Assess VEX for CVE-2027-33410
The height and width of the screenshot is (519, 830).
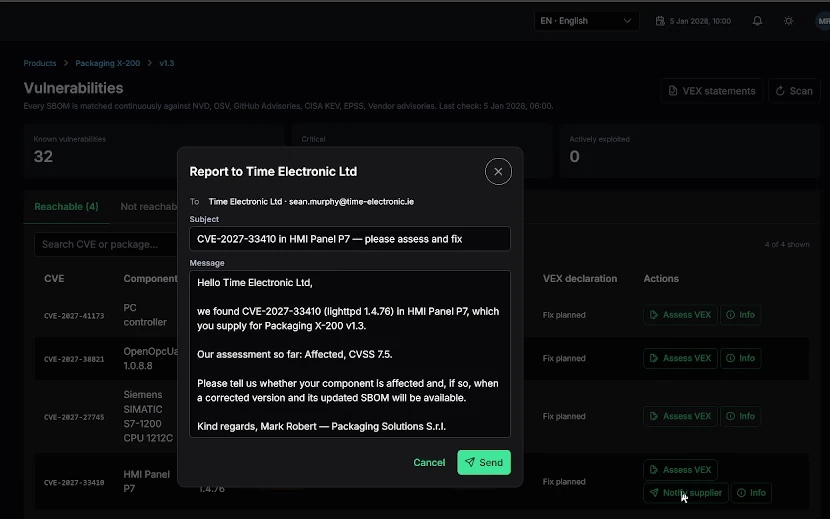click(680, 470)
